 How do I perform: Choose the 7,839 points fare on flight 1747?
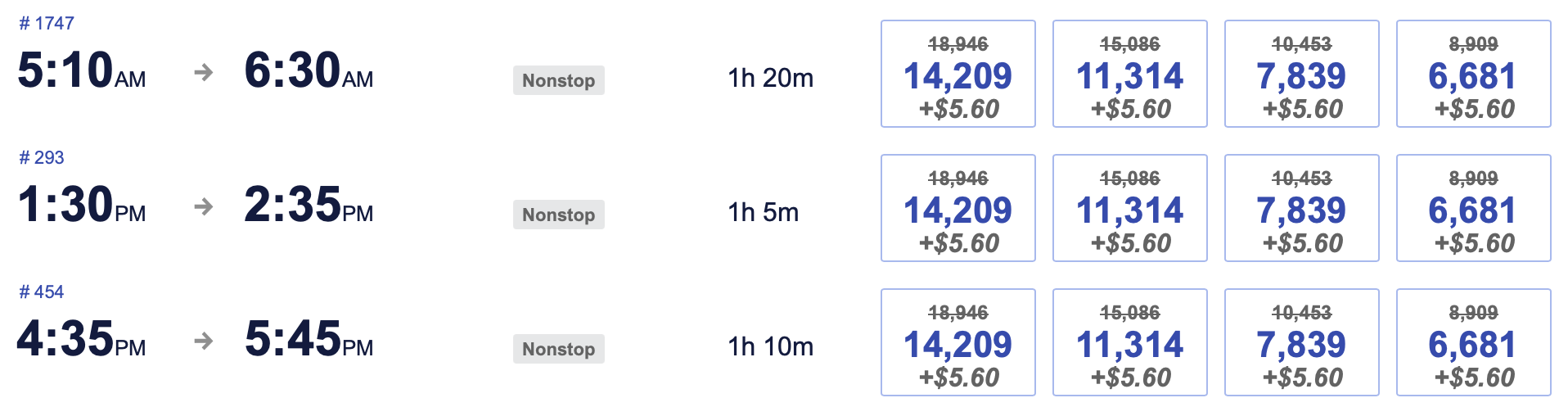point(1301,75)
